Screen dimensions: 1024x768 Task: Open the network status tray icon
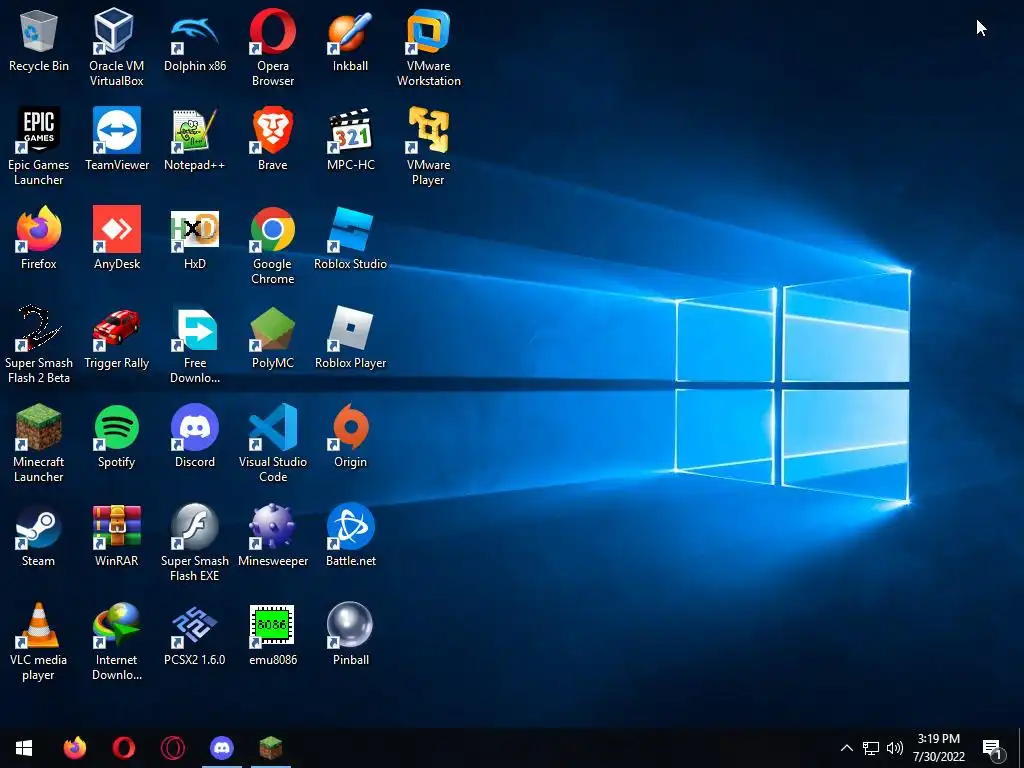(871, 748)
